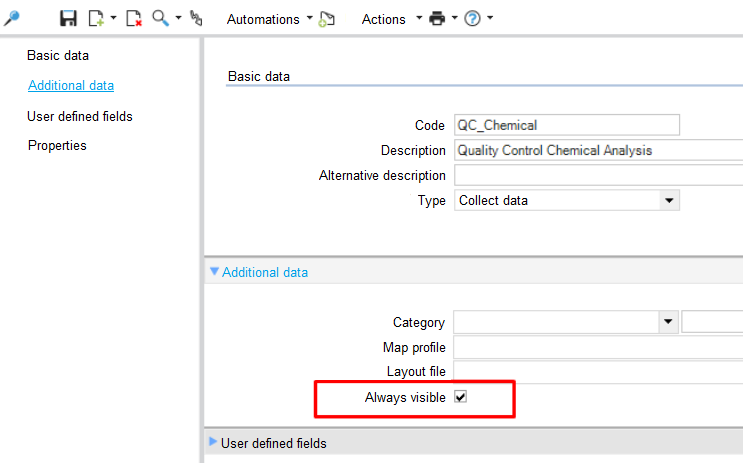Image resolution: width=743 pixels, height=463 pixels.
Task: Go to User defined fields in the left navigation
Action: [80, 116]
